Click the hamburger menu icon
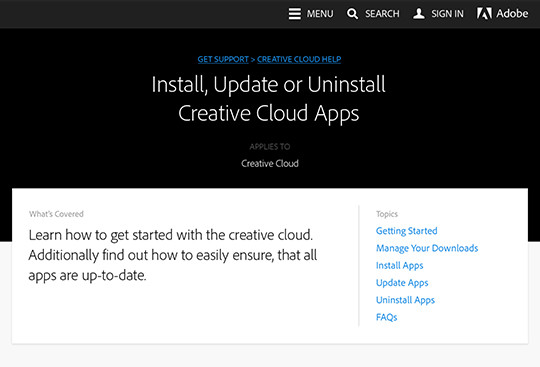The image size is (540, 367). [295, 14]
